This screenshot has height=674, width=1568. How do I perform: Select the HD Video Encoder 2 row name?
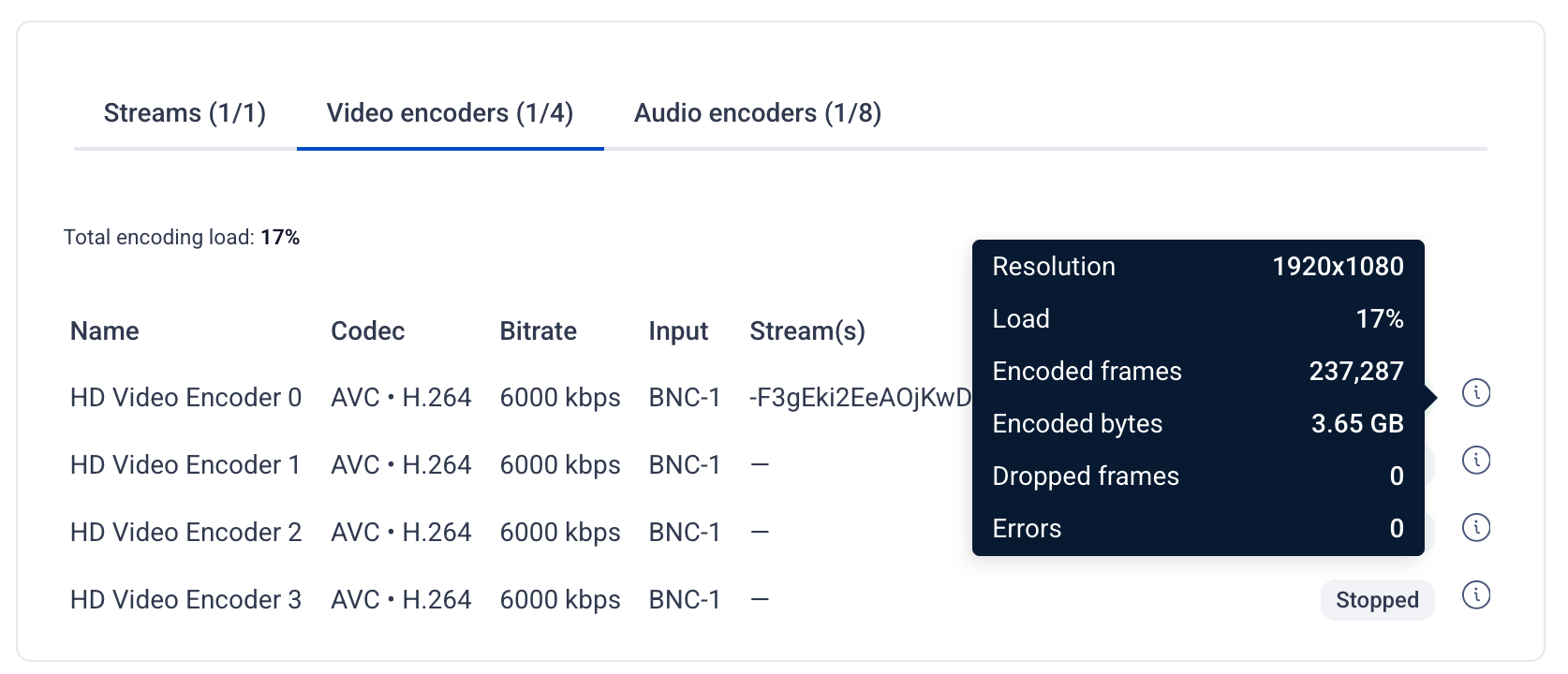tap(185, 533)
